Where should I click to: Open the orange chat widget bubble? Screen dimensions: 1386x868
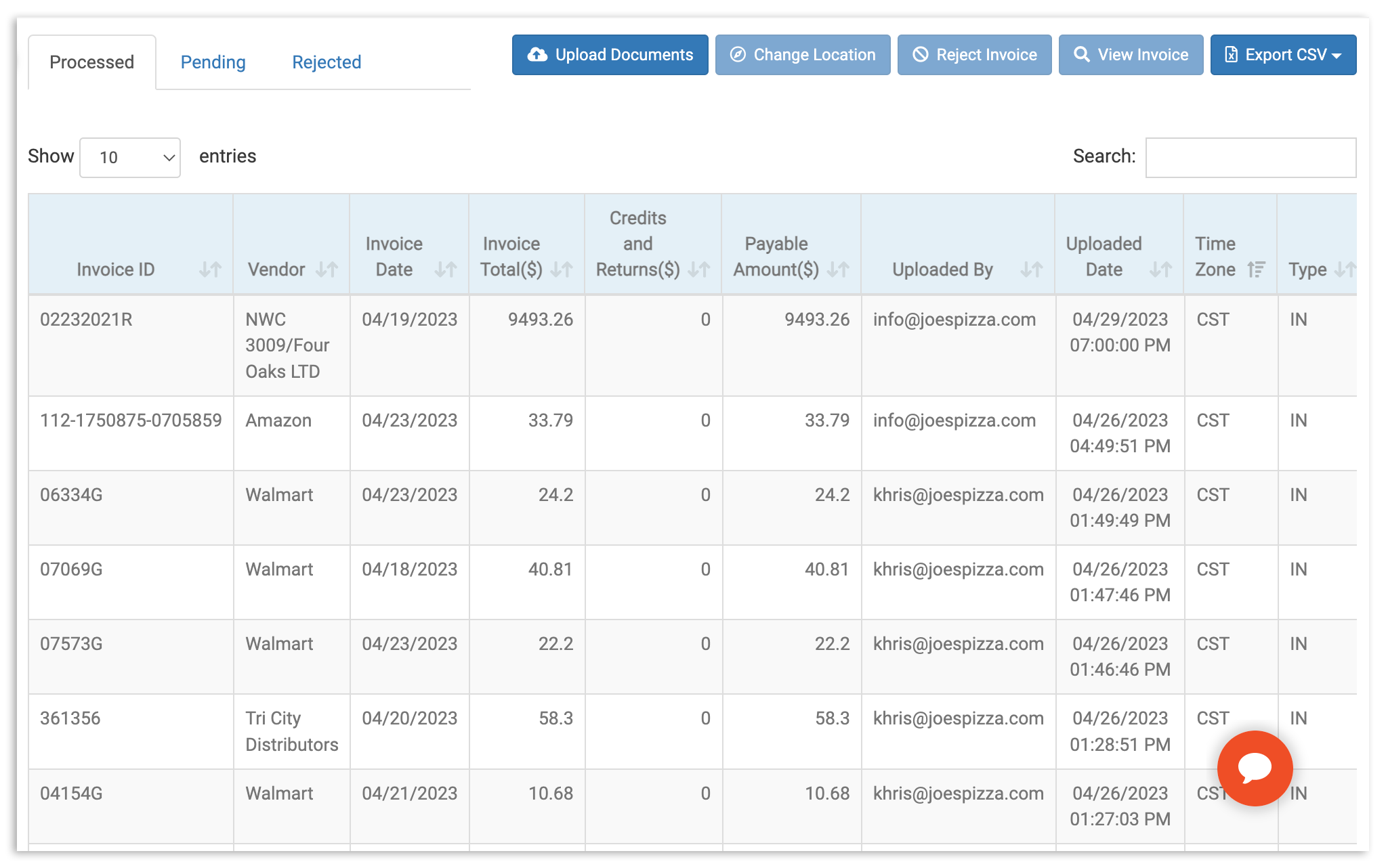[1254, 768]
